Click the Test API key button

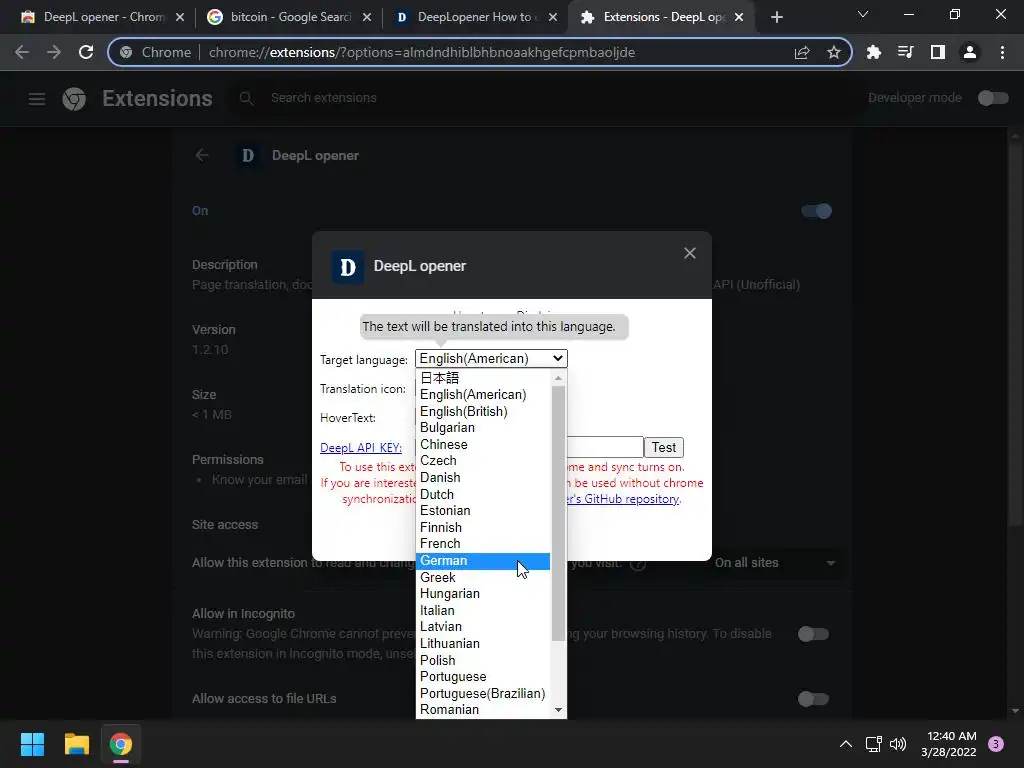(664, 447)
